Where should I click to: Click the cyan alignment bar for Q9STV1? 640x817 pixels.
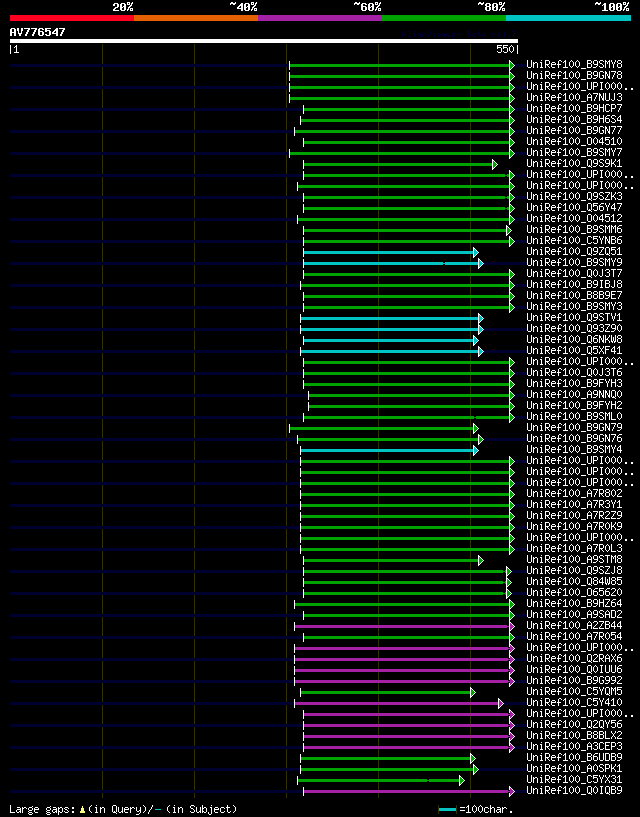tap(390, 318)
